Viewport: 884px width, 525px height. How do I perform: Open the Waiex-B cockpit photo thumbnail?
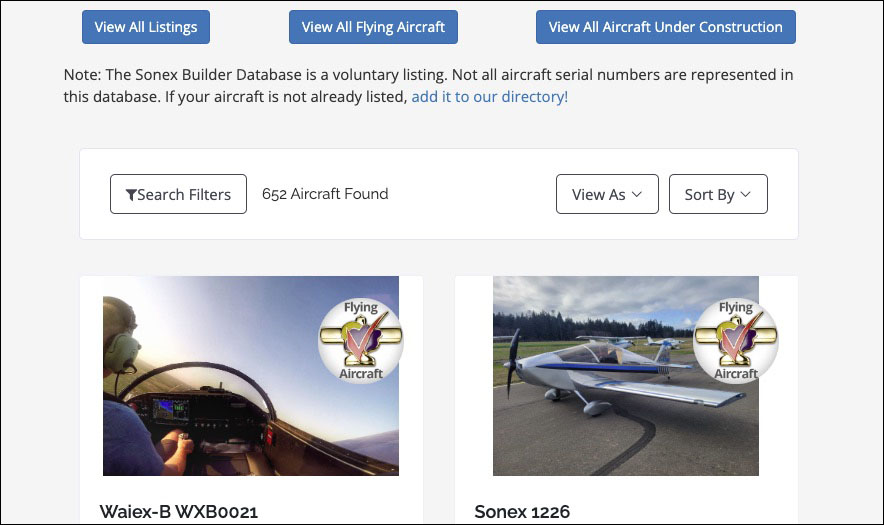251,376
